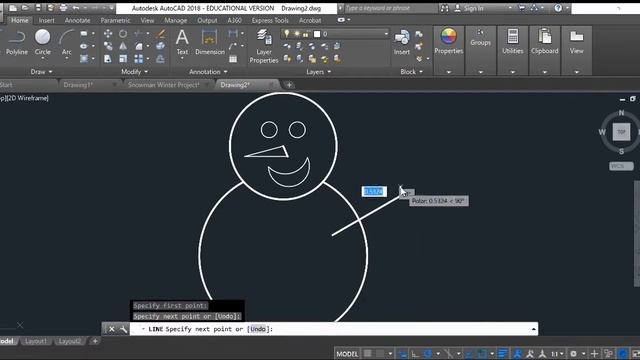Click the Erase tool in Modify panel
This screenshot has height=360, width=640.
tap(160, 33)
